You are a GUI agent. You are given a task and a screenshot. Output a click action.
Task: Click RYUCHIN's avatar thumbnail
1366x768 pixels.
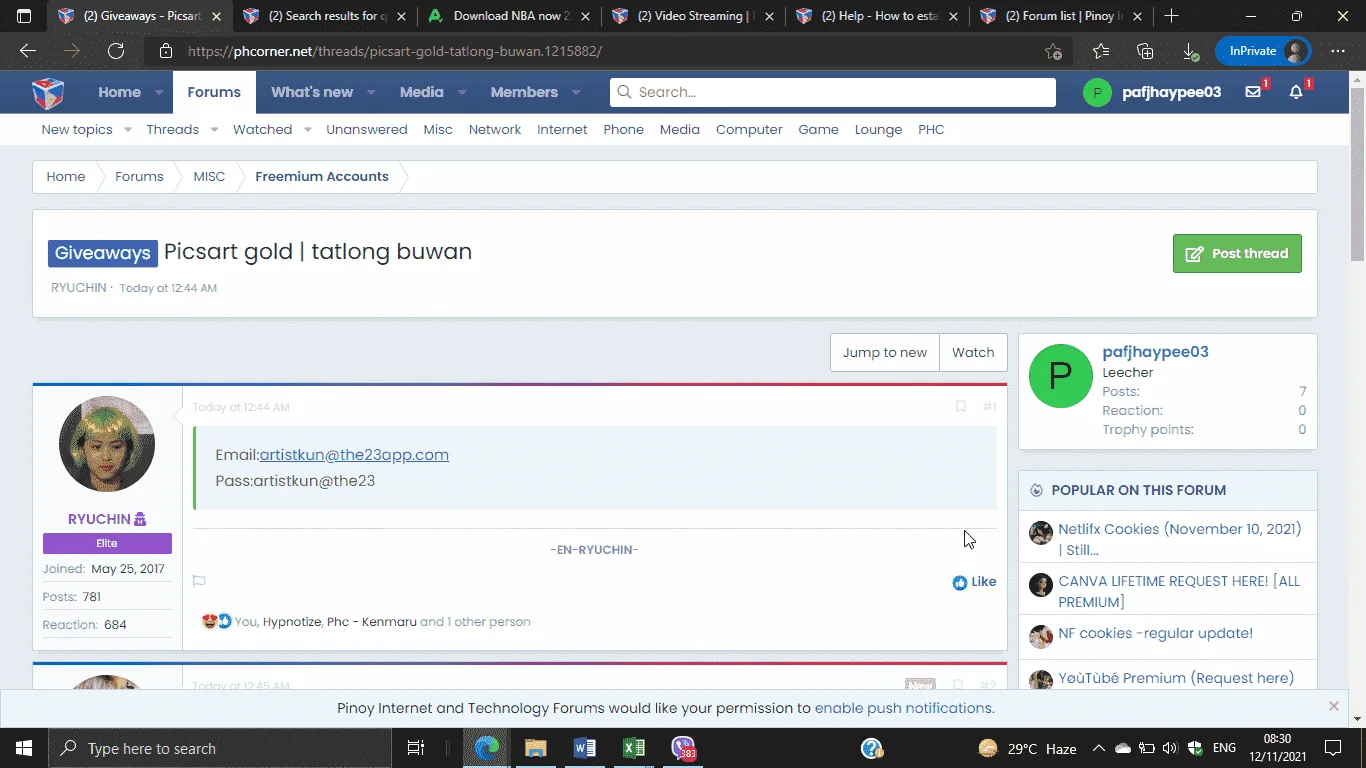tap(107, 444)
